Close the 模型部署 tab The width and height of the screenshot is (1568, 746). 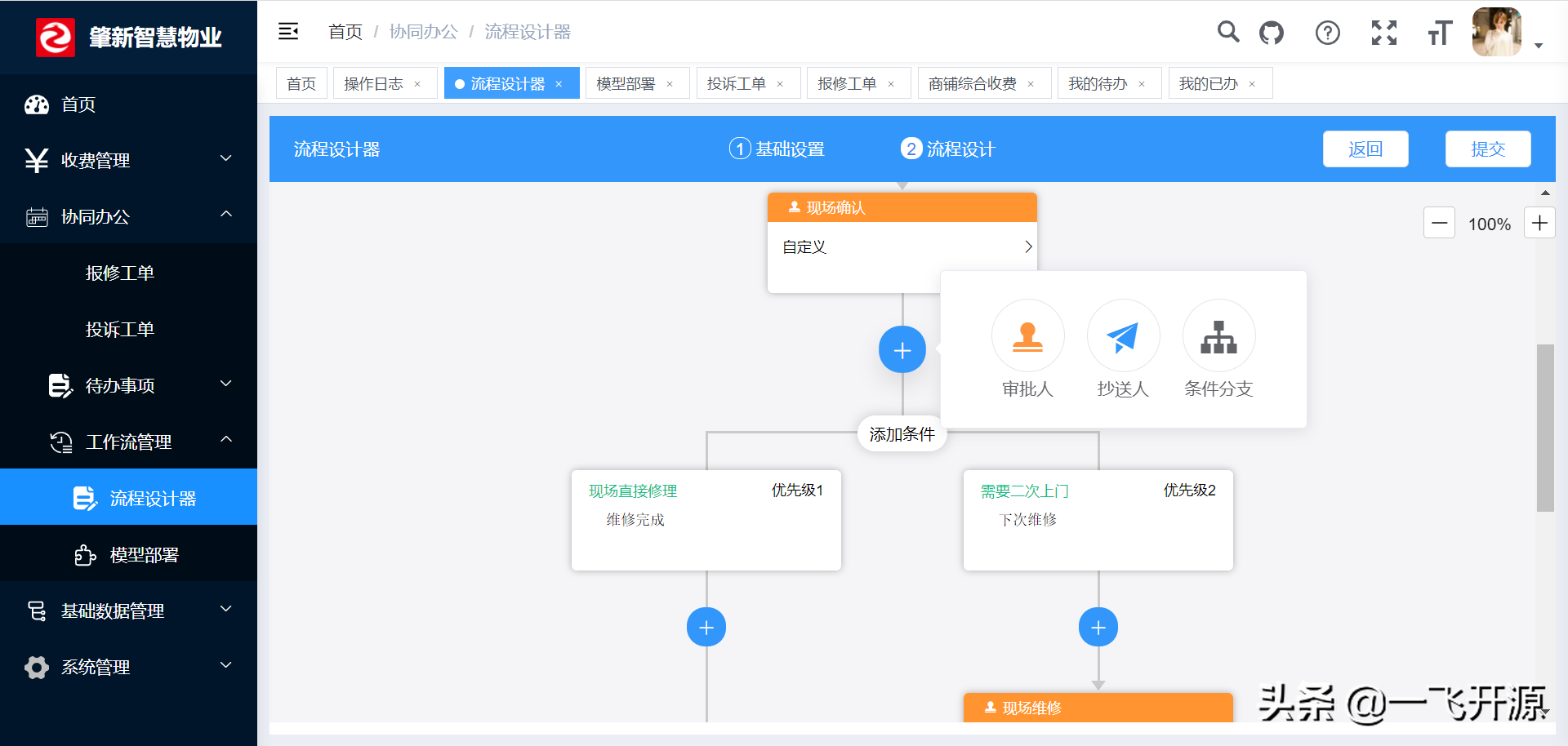click(670, 84)
